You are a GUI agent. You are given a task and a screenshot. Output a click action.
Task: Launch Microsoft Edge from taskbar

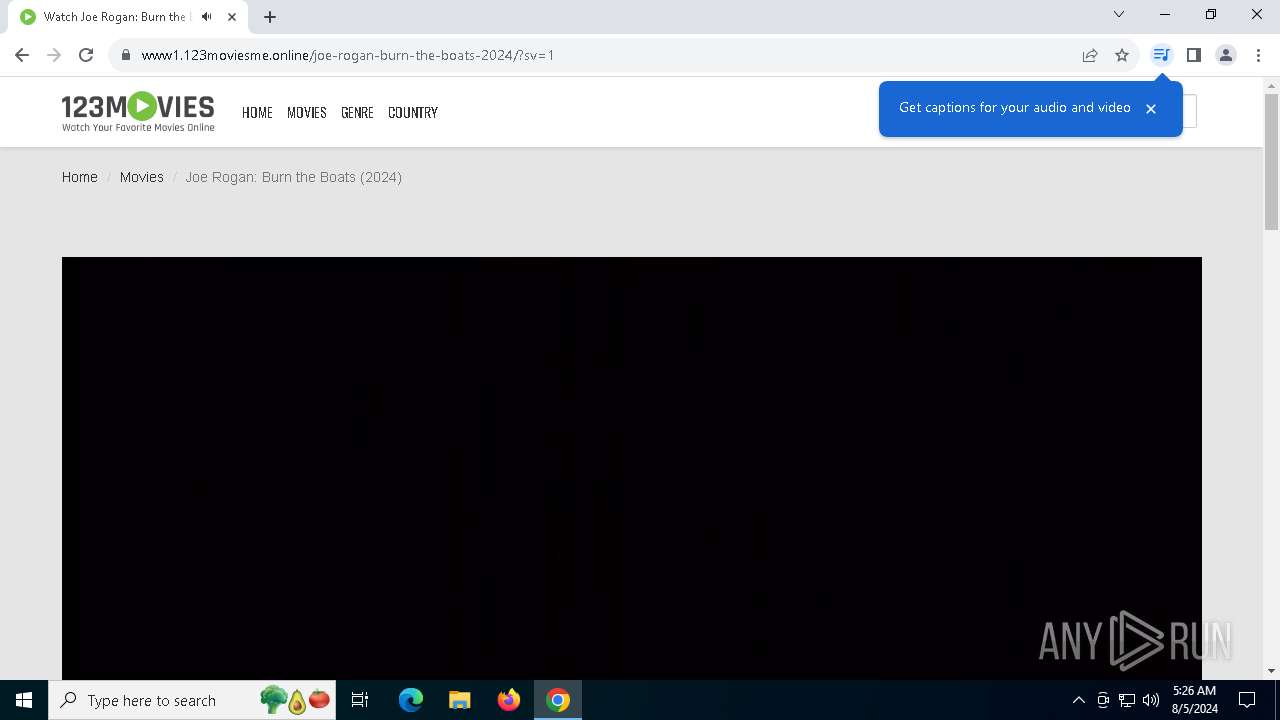tap(411, 700)
